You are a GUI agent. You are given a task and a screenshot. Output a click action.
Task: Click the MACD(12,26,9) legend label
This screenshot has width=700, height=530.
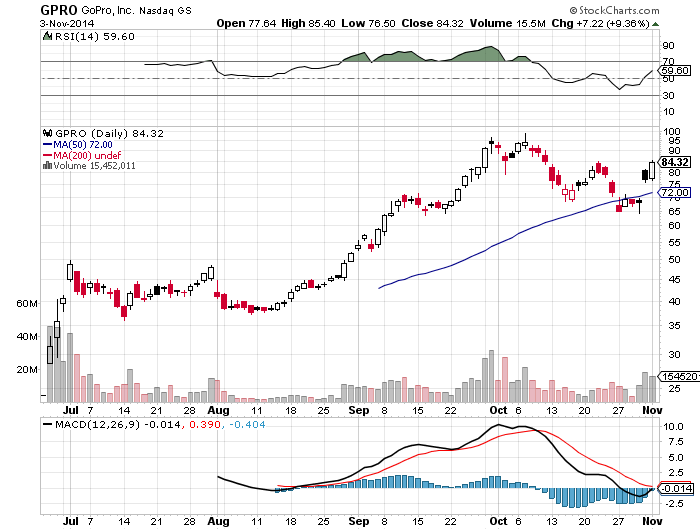tap(97, 425)
